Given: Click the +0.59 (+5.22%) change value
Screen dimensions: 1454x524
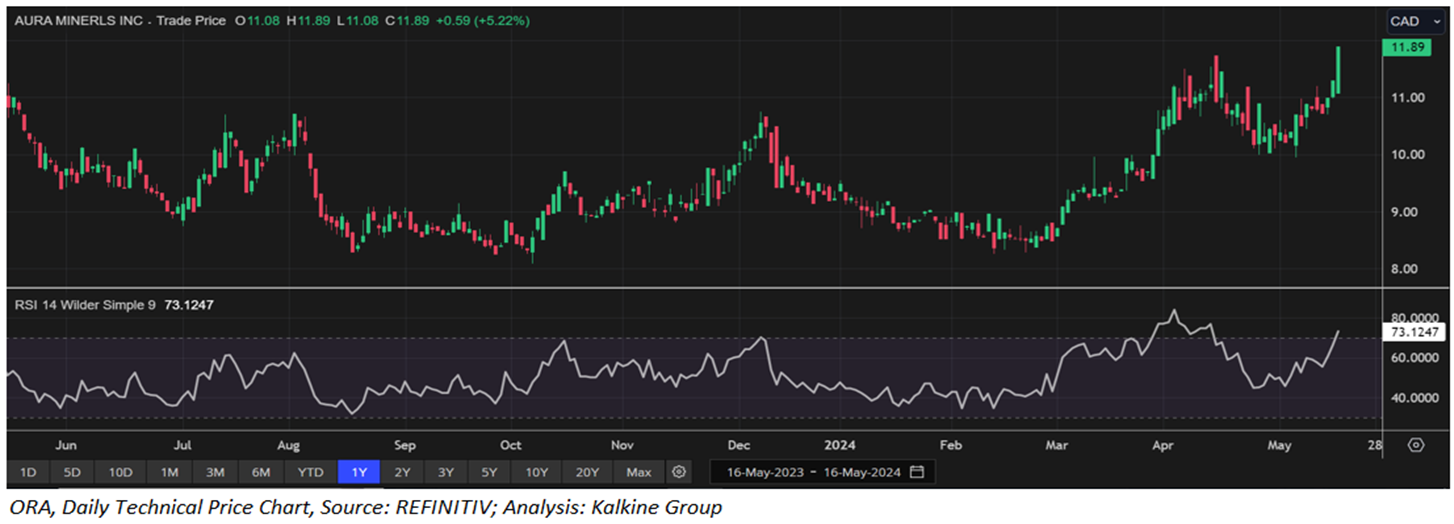Looking at the screenshot, I should point(481,21).
